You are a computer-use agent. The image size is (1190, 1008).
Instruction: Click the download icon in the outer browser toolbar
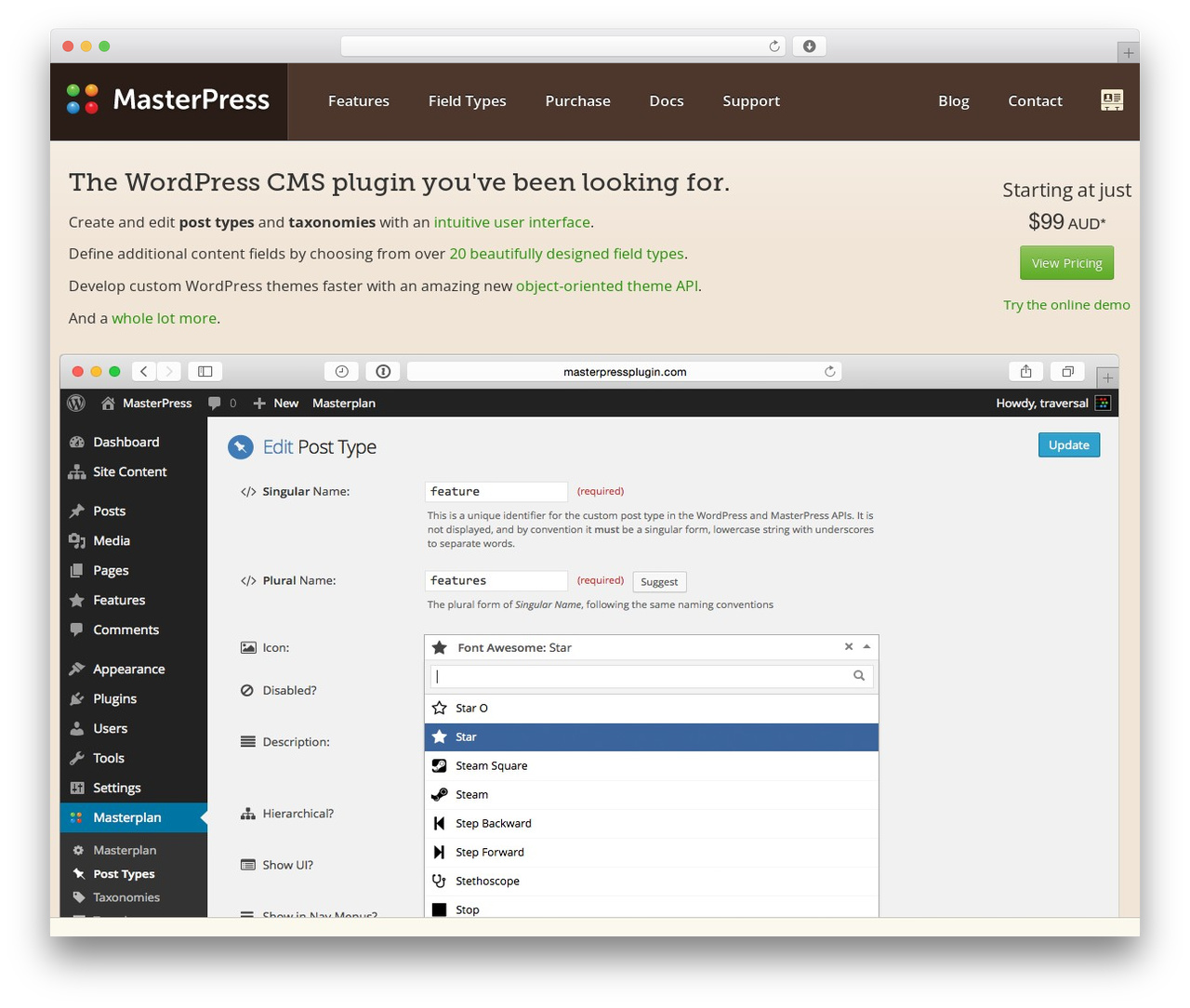(x=810, y=46)
